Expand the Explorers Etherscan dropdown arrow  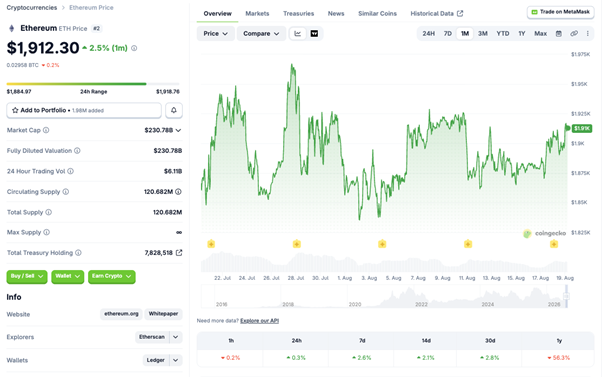tap(175, 337)
